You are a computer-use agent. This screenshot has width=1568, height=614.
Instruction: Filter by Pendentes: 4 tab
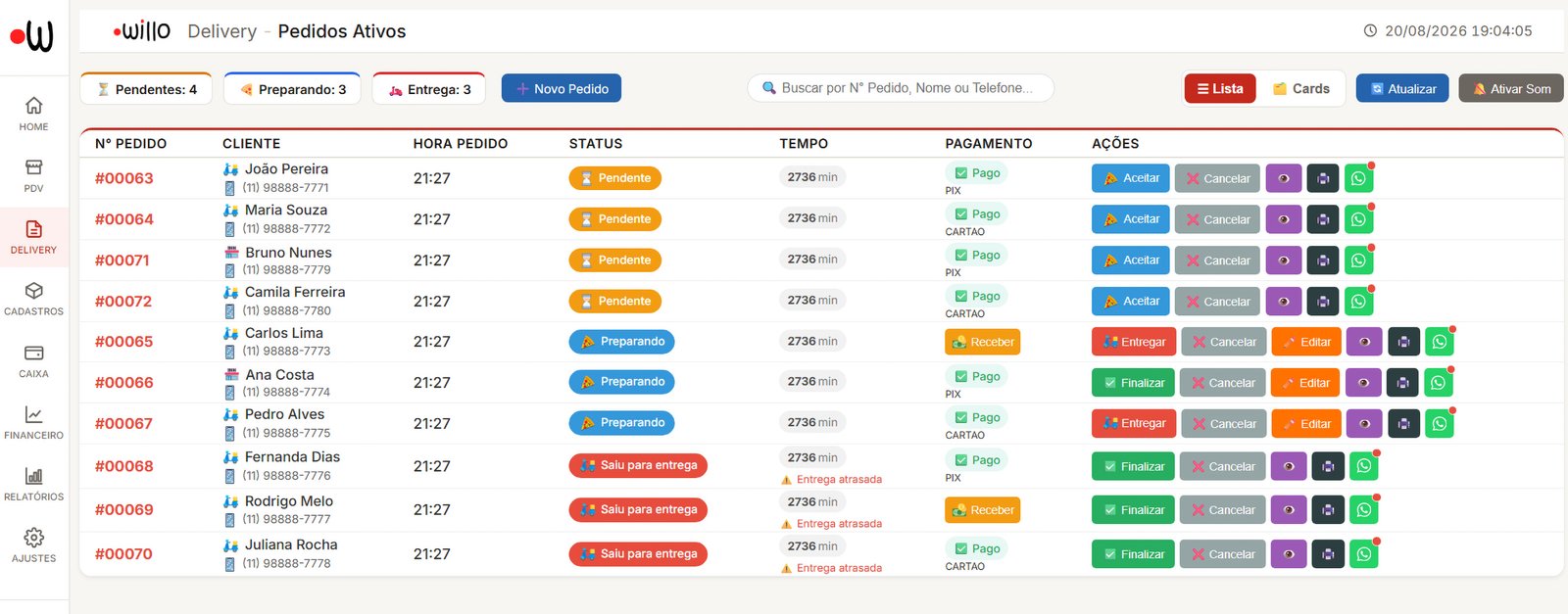coord(146,89)
